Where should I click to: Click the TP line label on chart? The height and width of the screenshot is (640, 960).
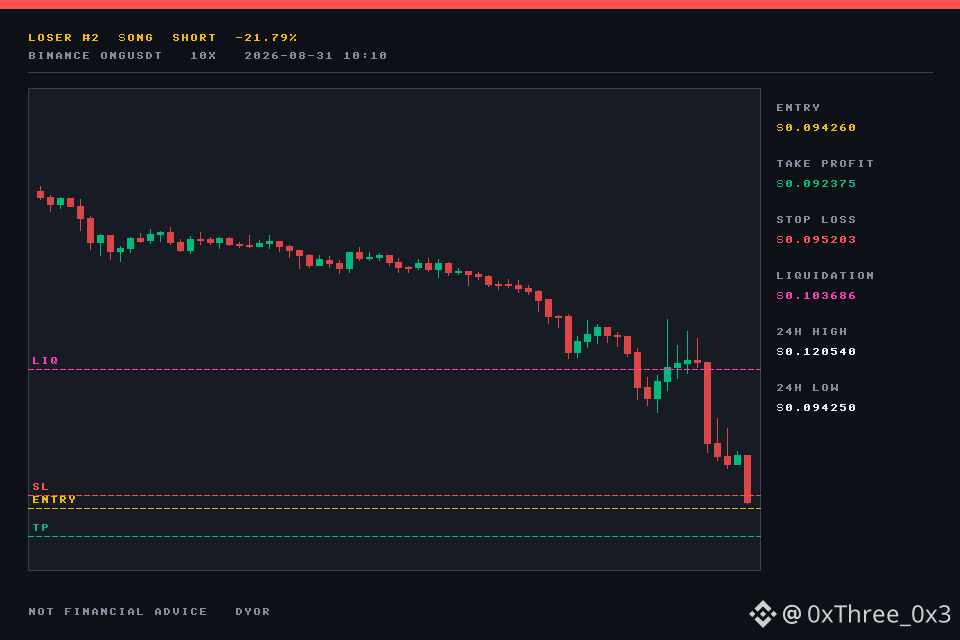coord(40,527)
